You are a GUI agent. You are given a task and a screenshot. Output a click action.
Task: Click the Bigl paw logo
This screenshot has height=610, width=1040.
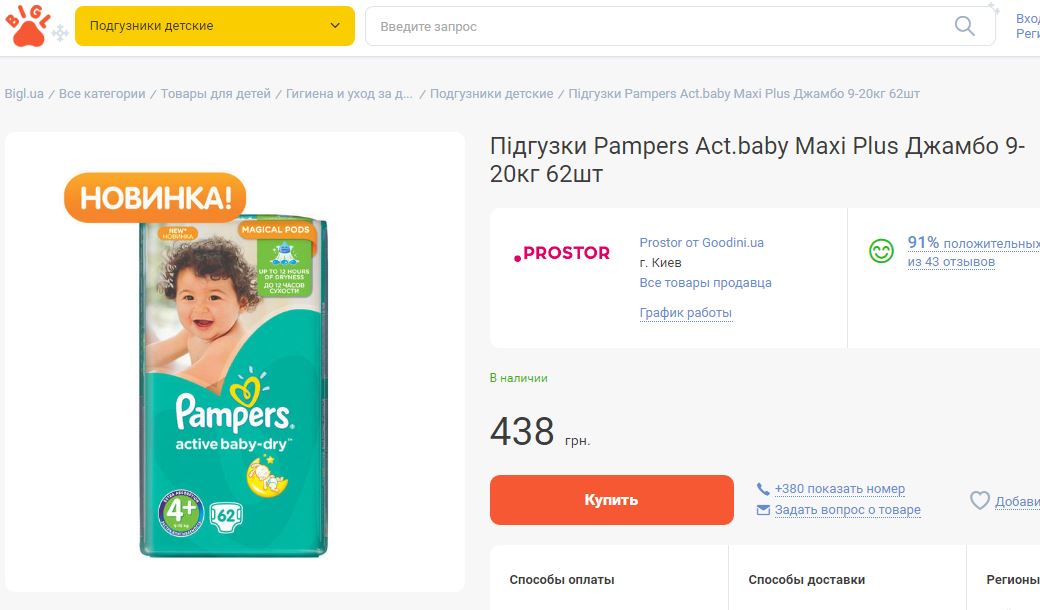tap(28, 25)
